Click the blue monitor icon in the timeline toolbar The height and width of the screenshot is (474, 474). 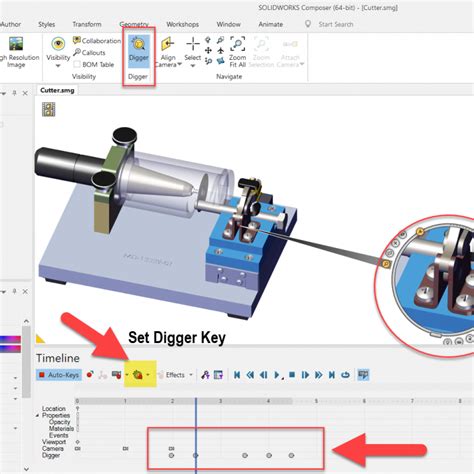[x=363, y=375]
